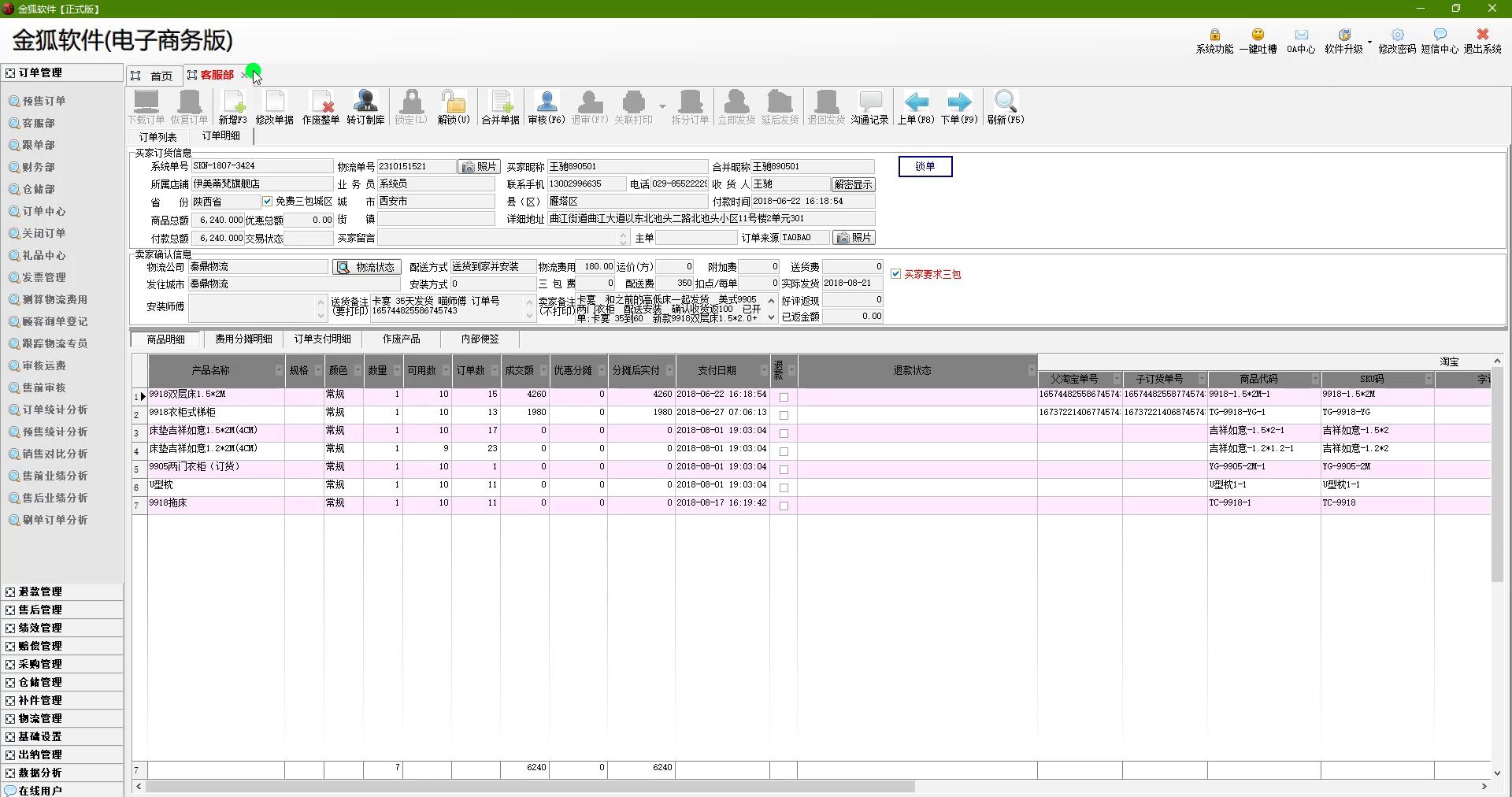Expand the 退款管理 sidebar section
Image resolution: width=1512 pixels, height=797 pixels.
(x=62, y=591)
